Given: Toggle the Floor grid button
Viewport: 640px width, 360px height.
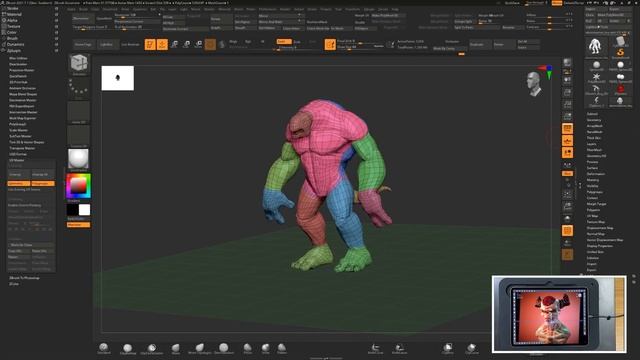Looking at the screenshot, I should pyautogui.click(x=567, y=141).
